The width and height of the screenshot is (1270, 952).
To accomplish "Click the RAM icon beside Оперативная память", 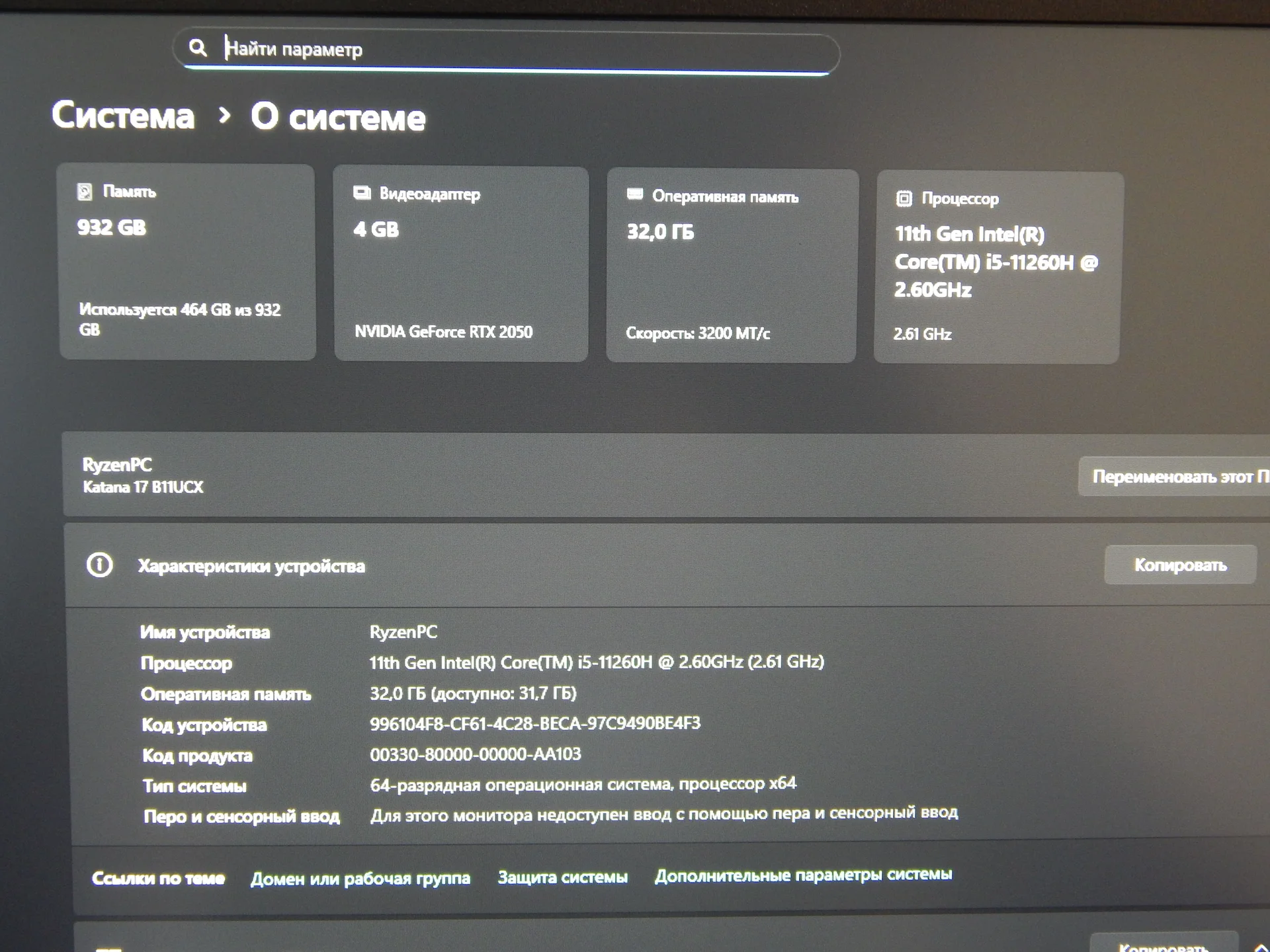I will (635, 194).
